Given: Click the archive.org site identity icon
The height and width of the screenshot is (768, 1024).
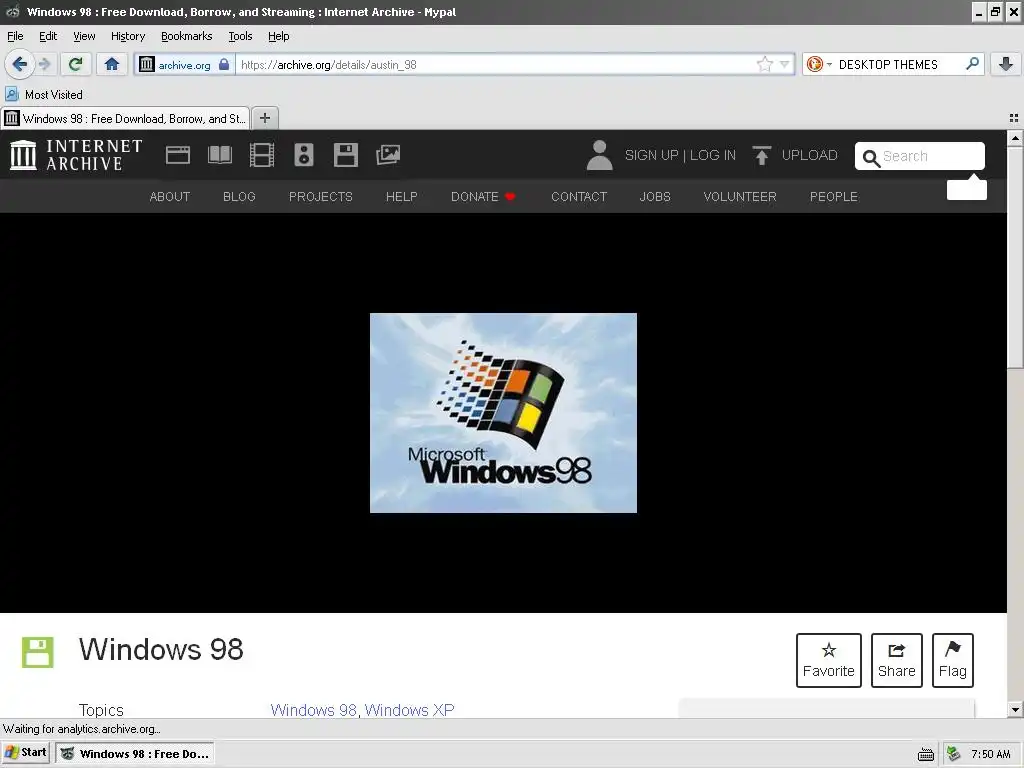Looking at the screenshot, I should (146, 64).
